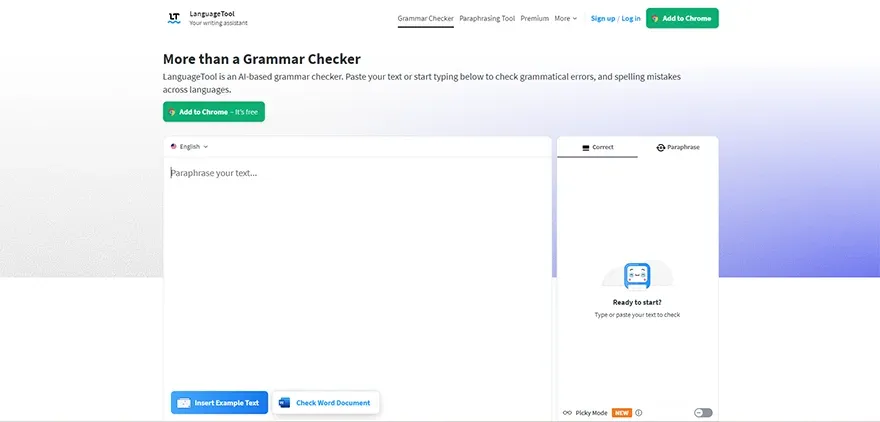Click Add to Chrome – It's free button
Viewport: 880px width, 422px height.
pyautogui.click(x=214, y=112)
